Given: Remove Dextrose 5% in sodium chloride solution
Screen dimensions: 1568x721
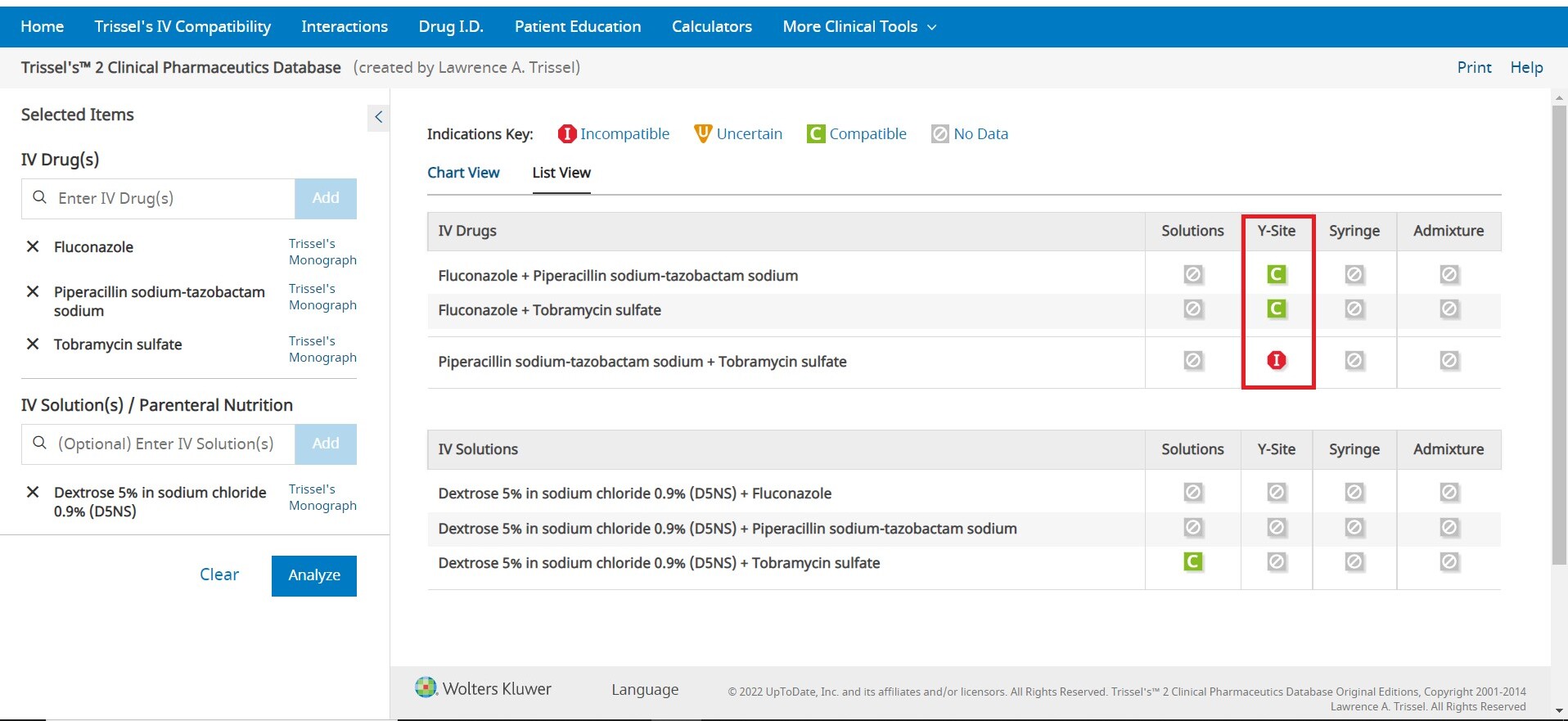Looking at the screenshot, I should [x=33, y=492].
